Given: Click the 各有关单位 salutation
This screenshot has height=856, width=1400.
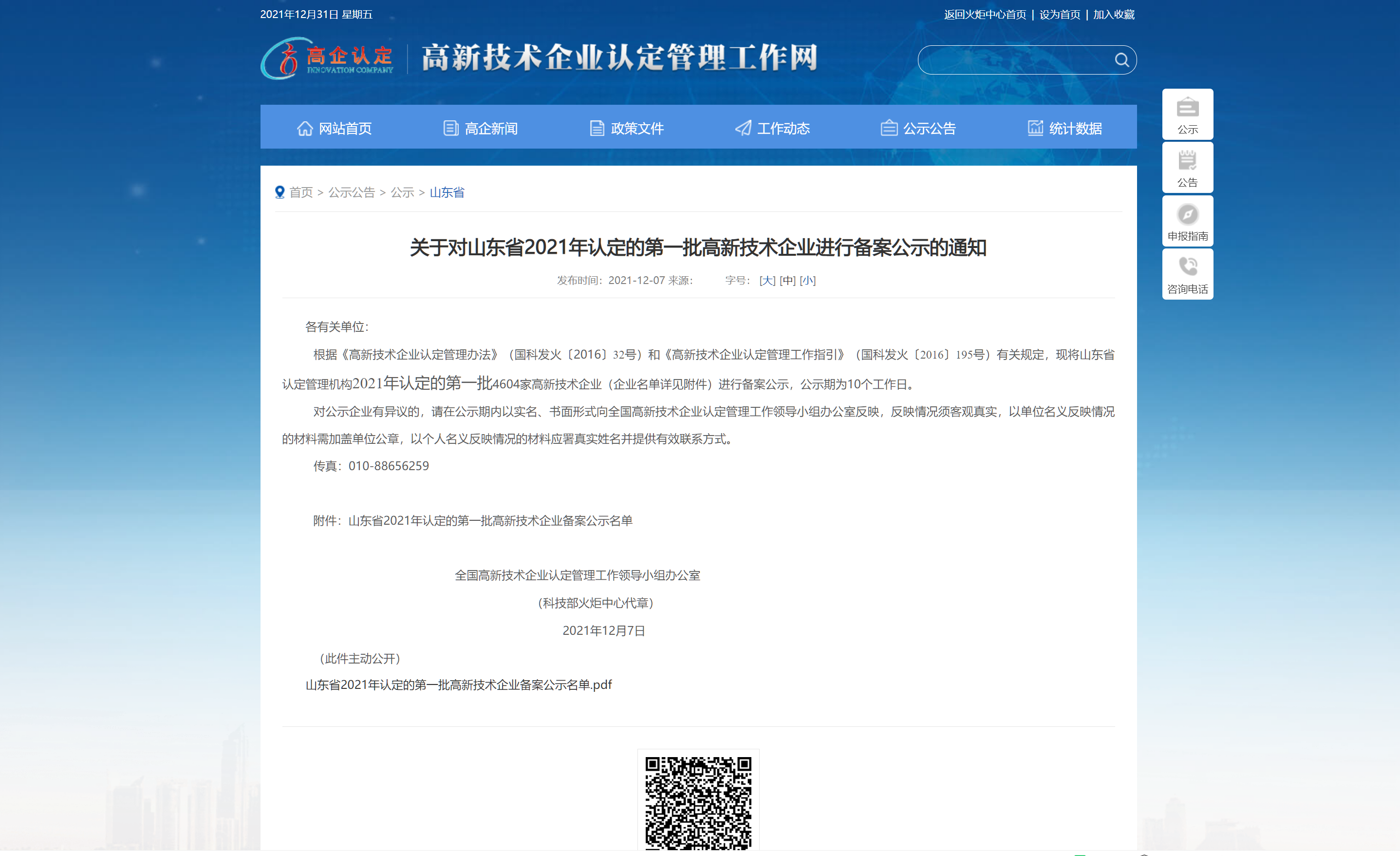Looking at the screenshot, I should (336, 327).
